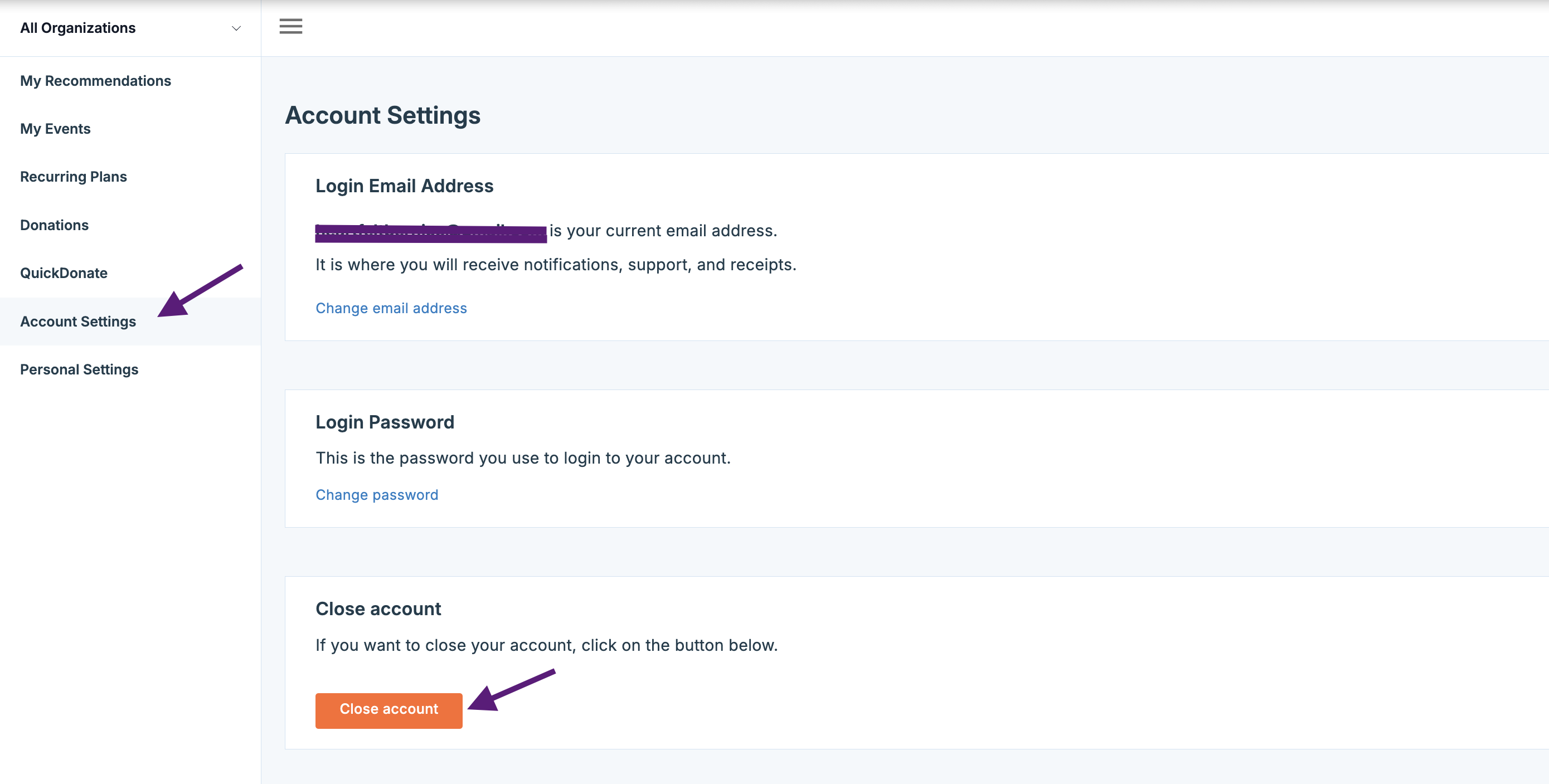Go to My Events
This screenshot has height=784, width=1549.
click(55, 129)
